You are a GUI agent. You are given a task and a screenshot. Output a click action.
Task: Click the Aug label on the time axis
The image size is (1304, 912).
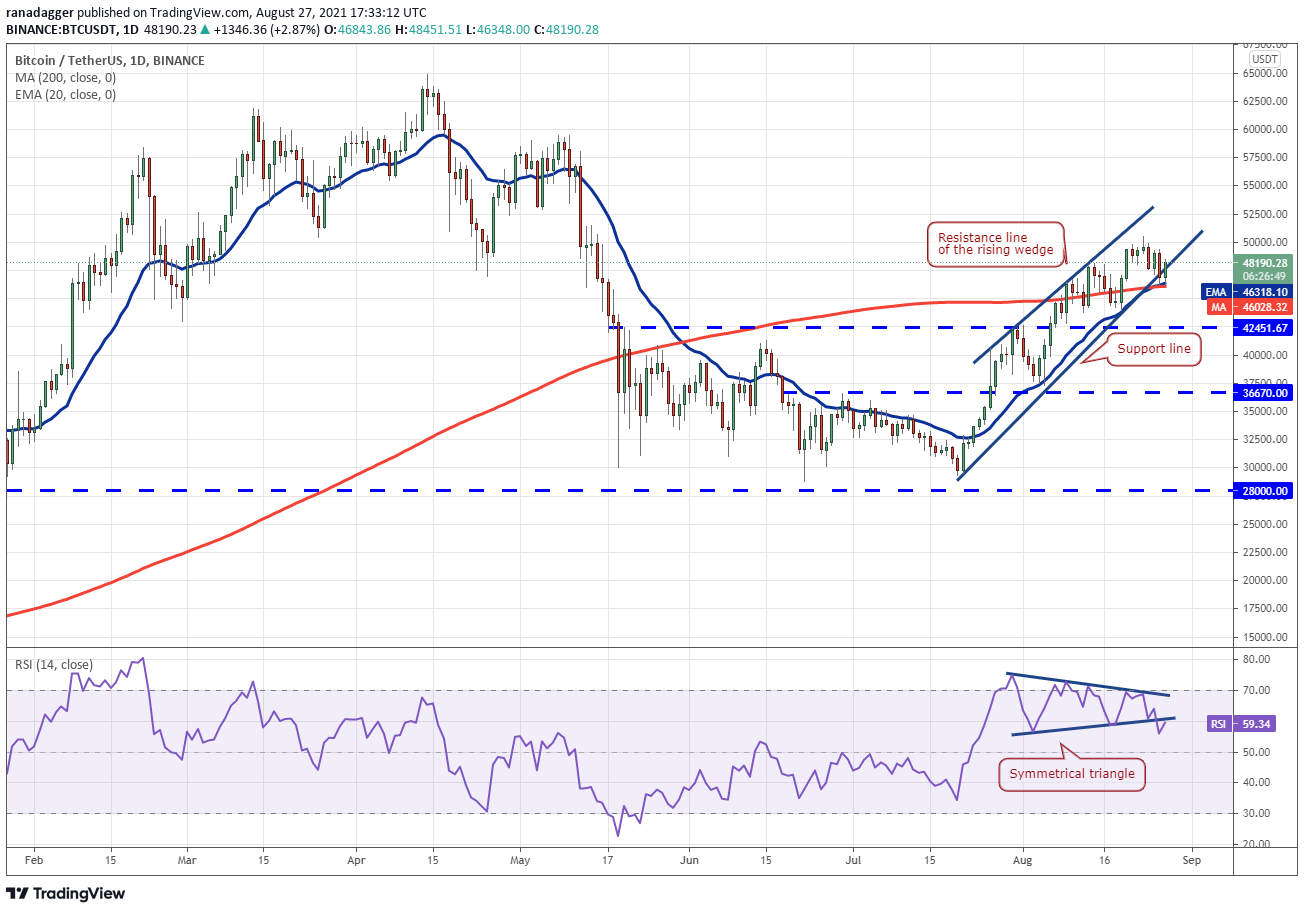click(x=1021, y=859)
